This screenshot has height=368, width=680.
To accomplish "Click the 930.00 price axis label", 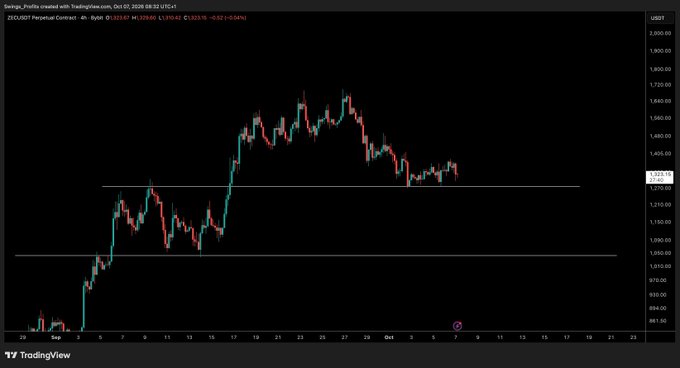I will point(659,295).
